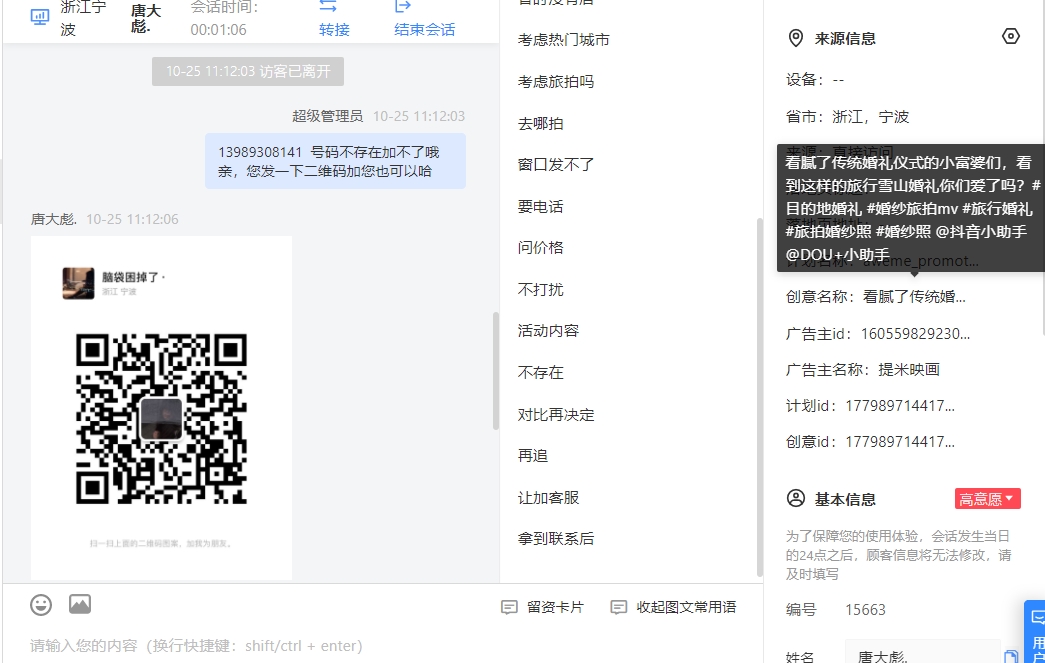Click the location pin icon next to 来源信息
Screen dimensions: 1045x663
795,38
